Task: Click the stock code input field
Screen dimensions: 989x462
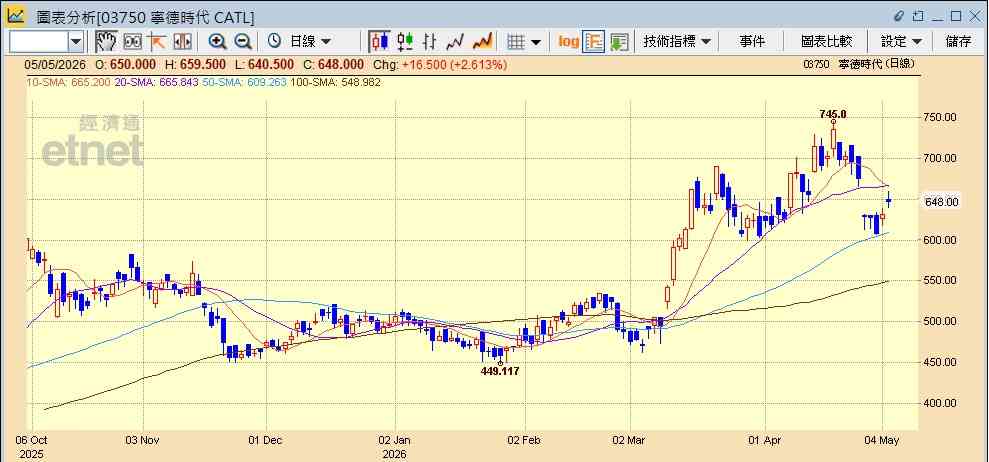Action: click(39, 42)
